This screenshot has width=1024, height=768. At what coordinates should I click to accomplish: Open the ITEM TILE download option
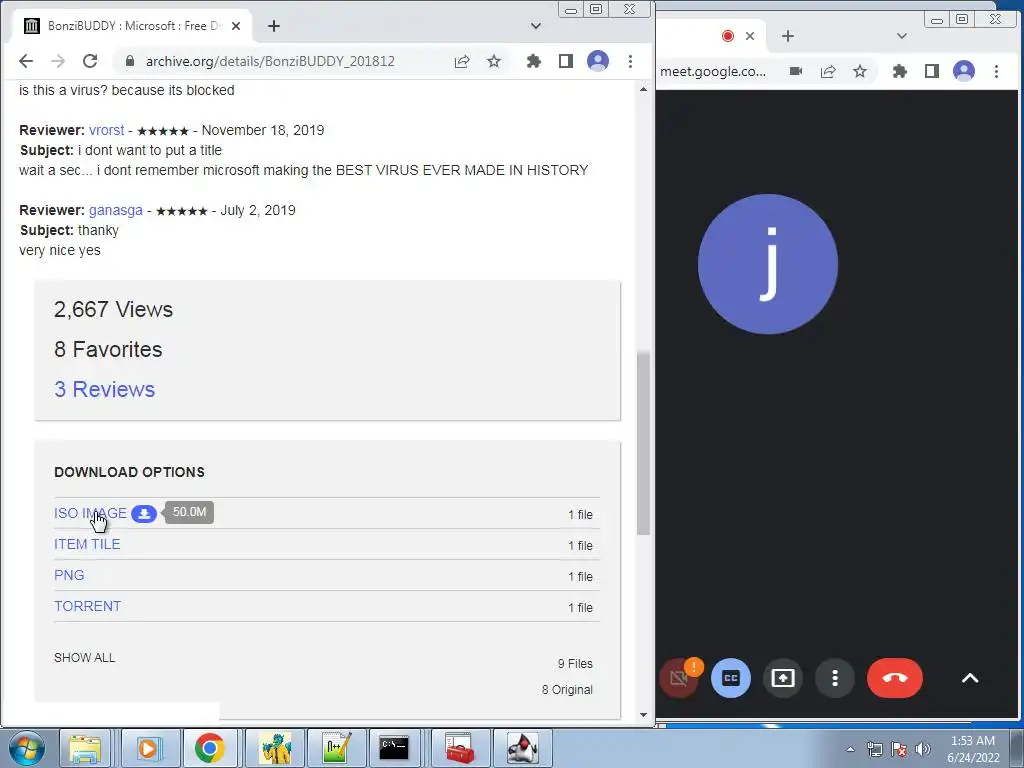click(x=87, y=544)
